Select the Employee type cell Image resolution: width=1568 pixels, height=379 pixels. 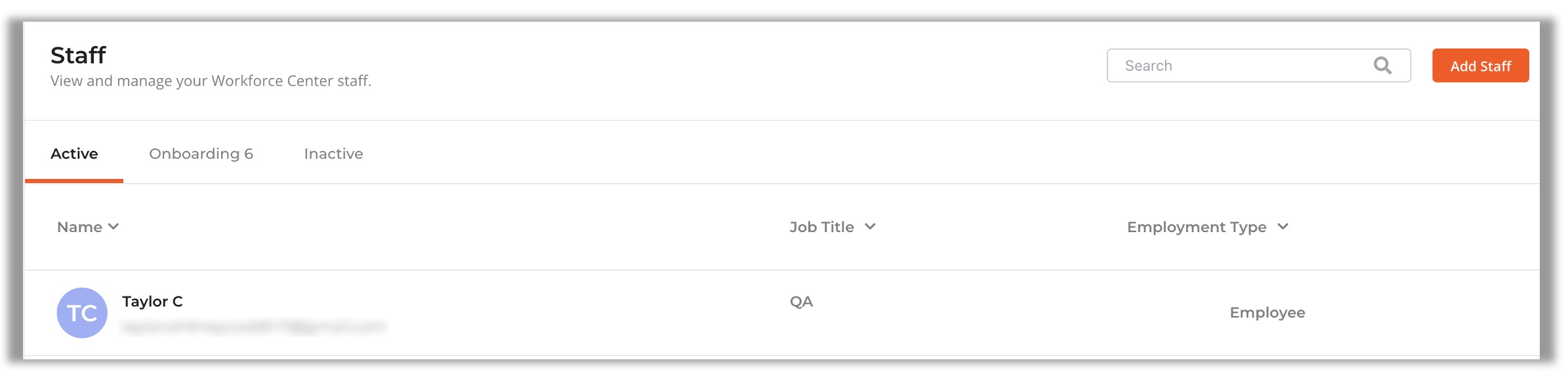[x=1267, y=313]
